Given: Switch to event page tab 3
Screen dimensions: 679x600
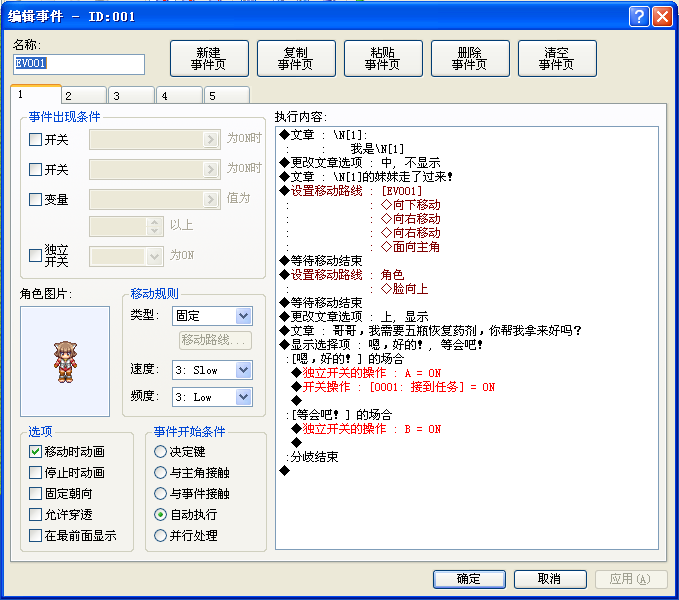Looking at the screenshot, I should point(133,96).
